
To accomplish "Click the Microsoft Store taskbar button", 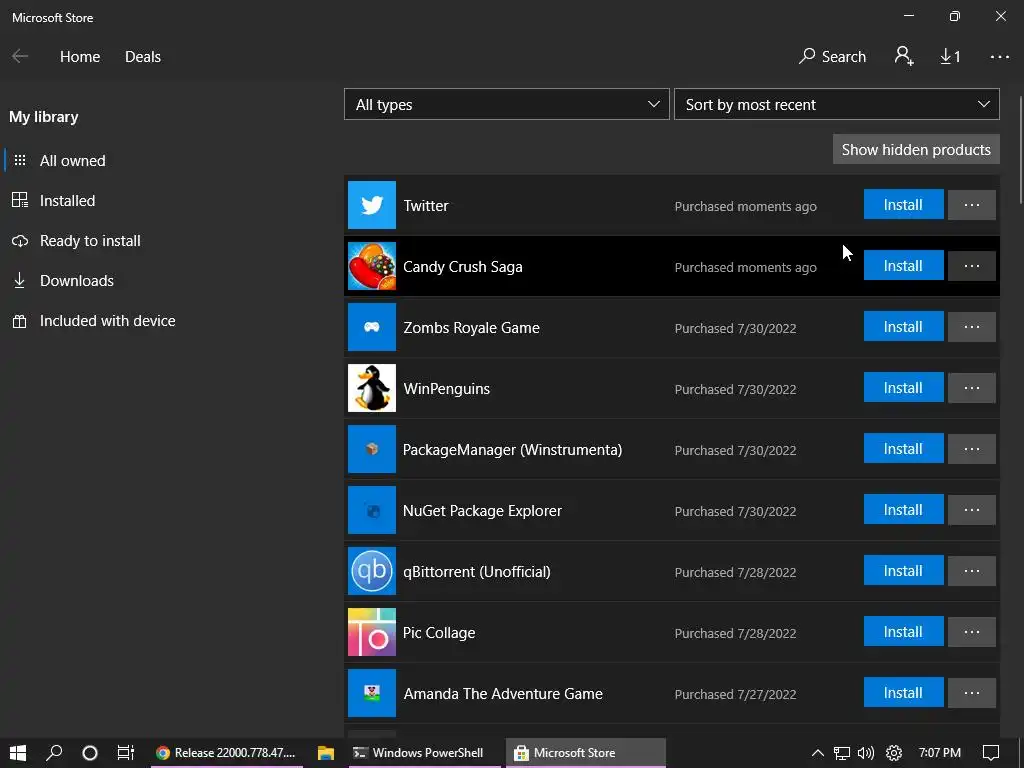I will pos(586,753).
